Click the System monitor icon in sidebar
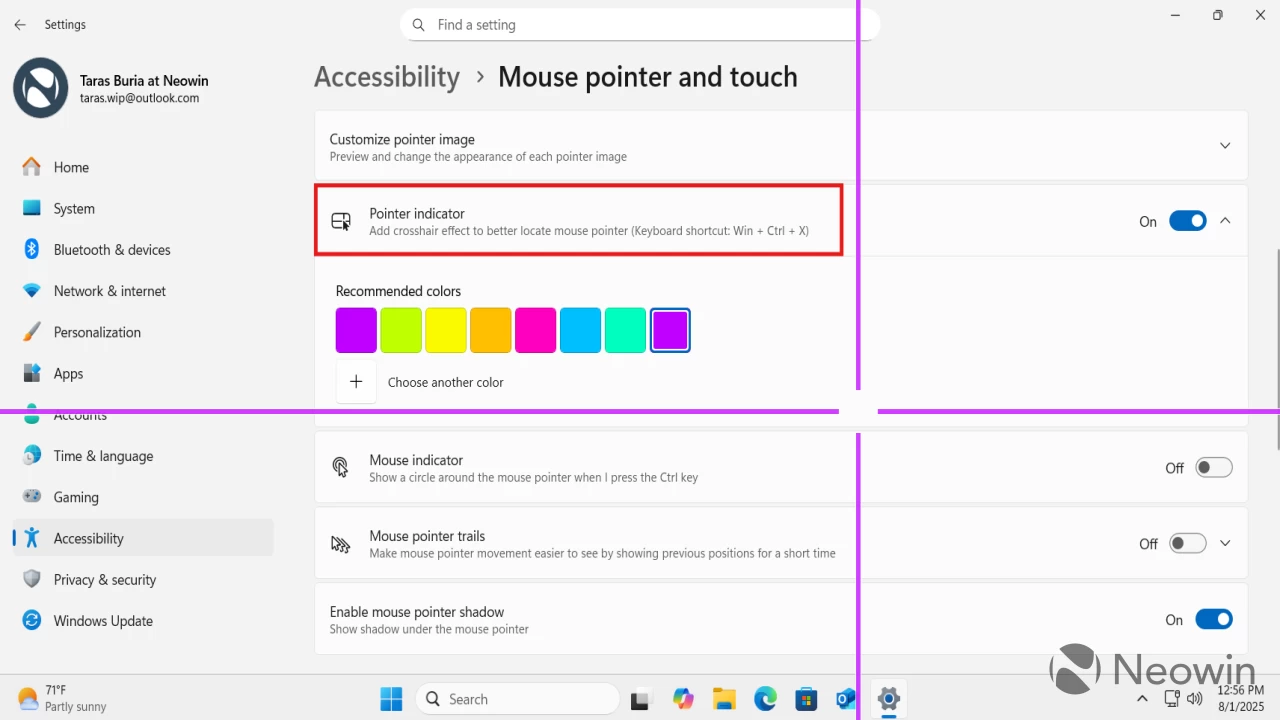Screen dimensions: 1280x720 tap(32, 208)
